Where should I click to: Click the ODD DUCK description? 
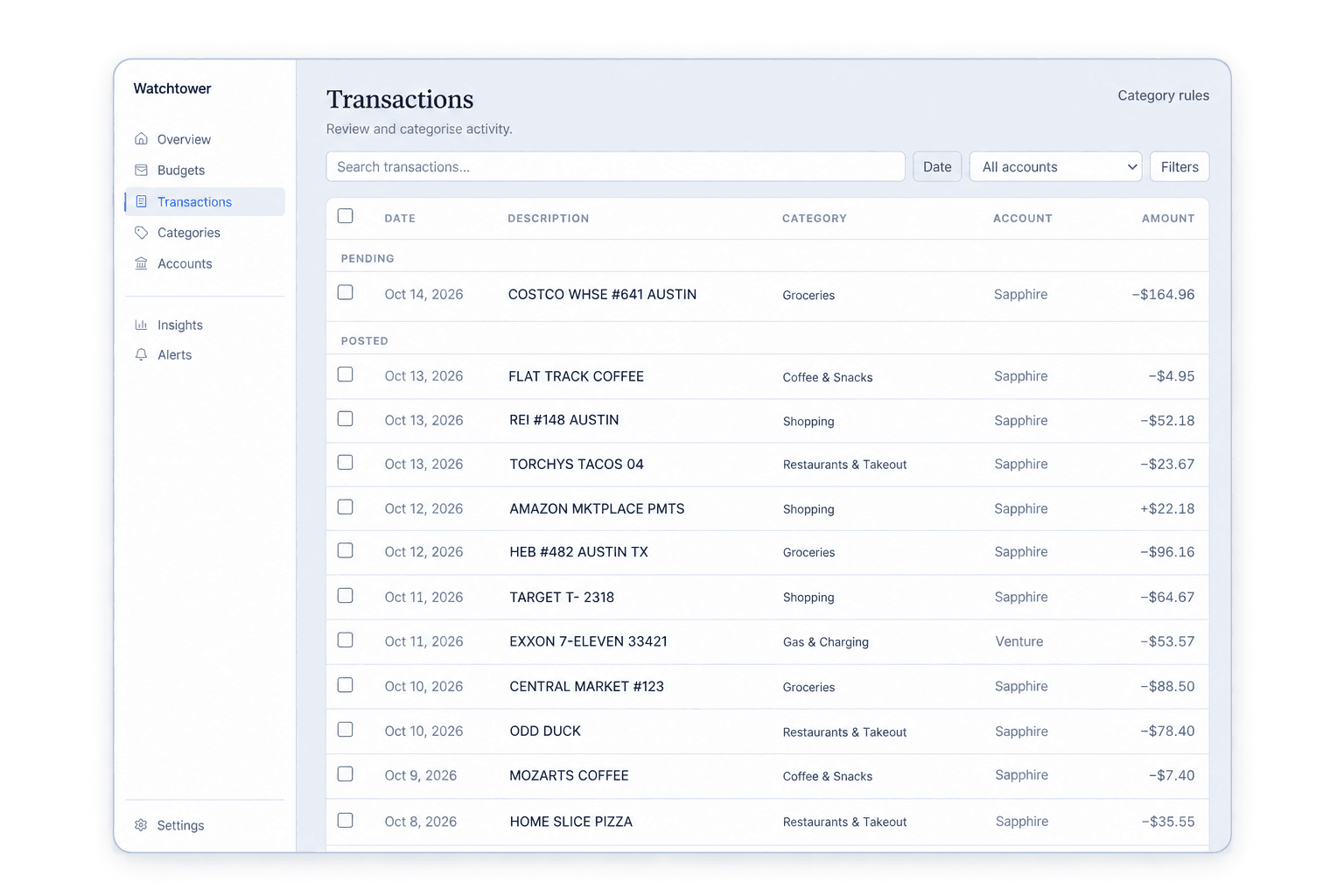click(545, 731)
